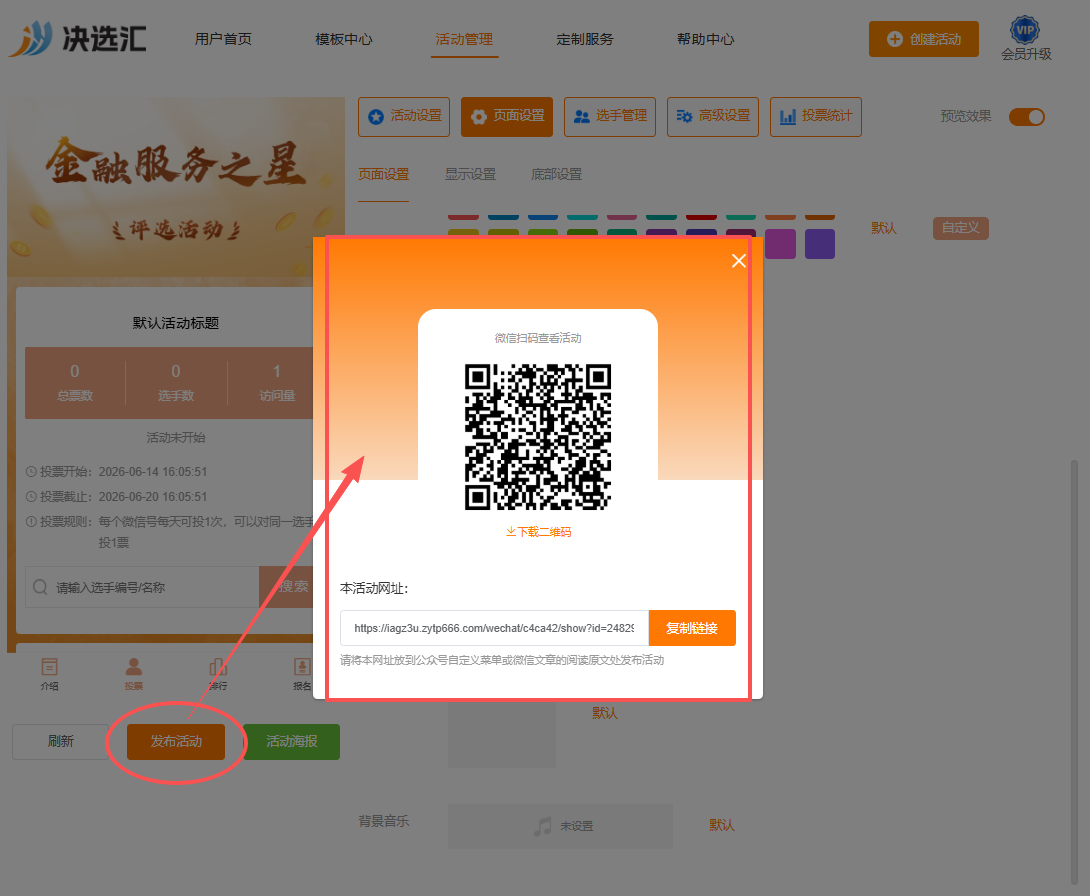Switch to 页面设置 sub-tab
Viewport: 1090px width, 896px height.
(x=384, y=174)
